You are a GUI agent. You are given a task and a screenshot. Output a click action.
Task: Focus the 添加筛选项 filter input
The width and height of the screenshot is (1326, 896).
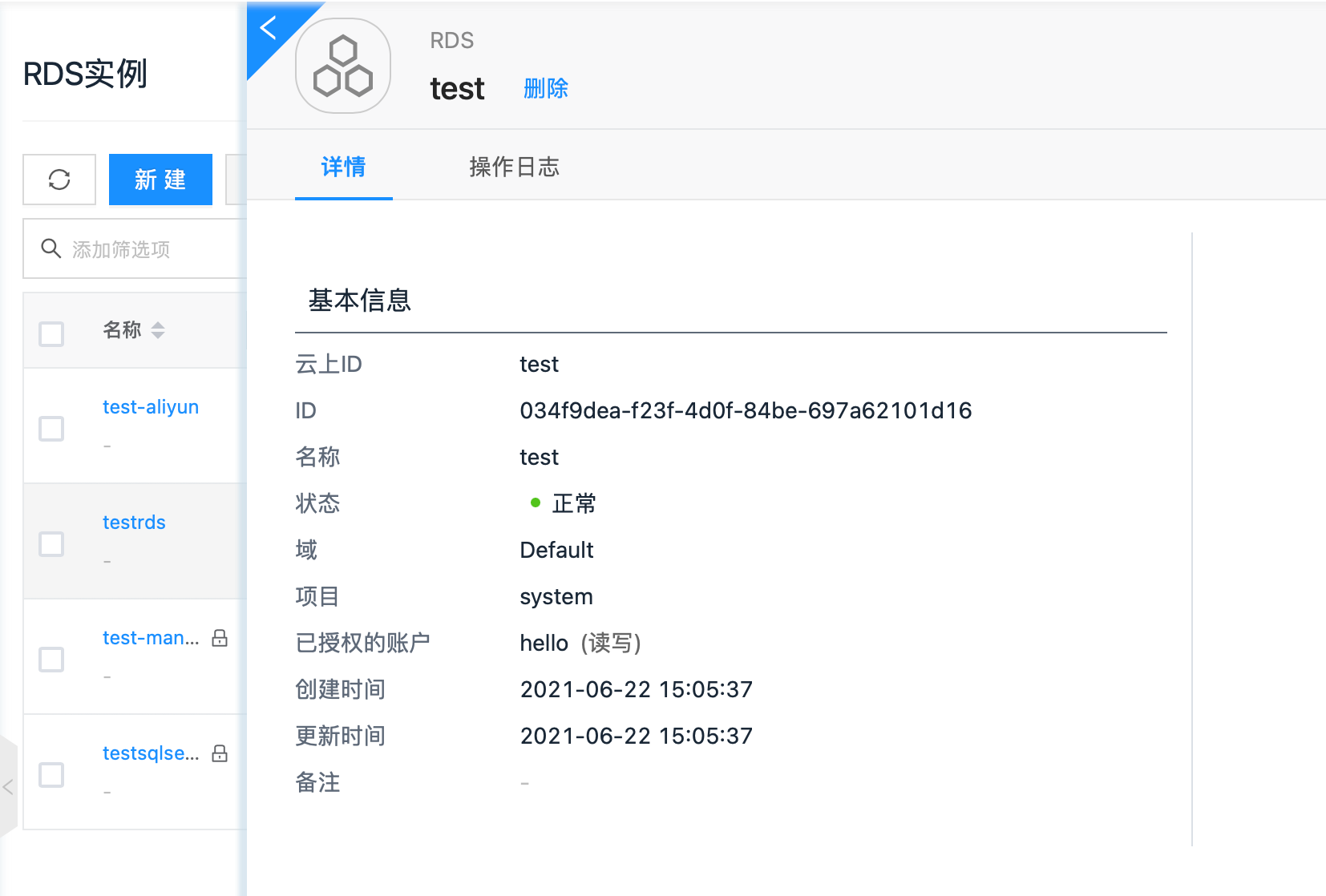[152, 249]
